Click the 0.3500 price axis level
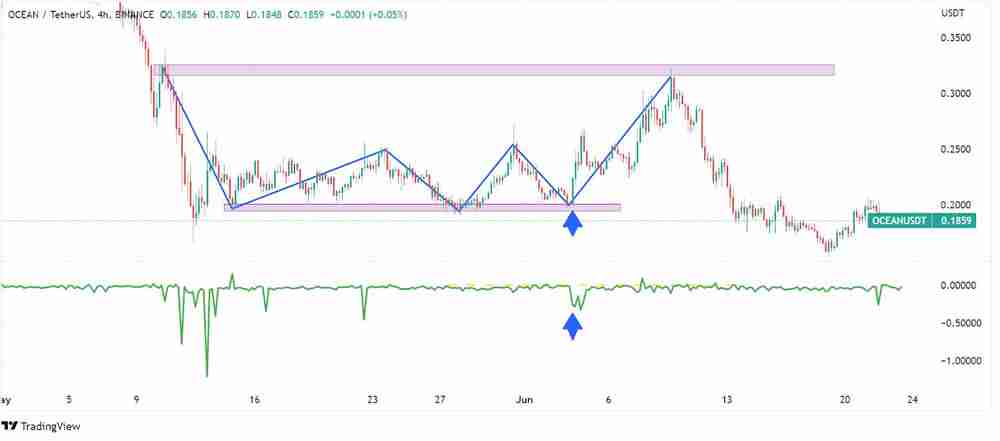Screen dimensions: 1000x441 [955, 38]
